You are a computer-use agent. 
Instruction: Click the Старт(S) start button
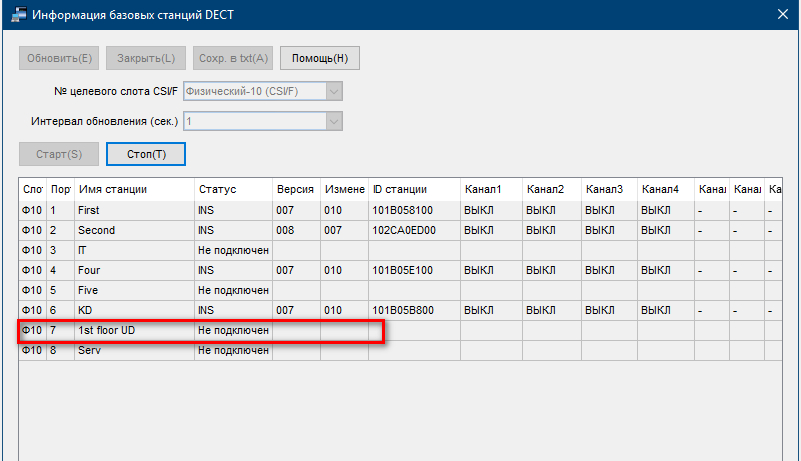(59, 154)
